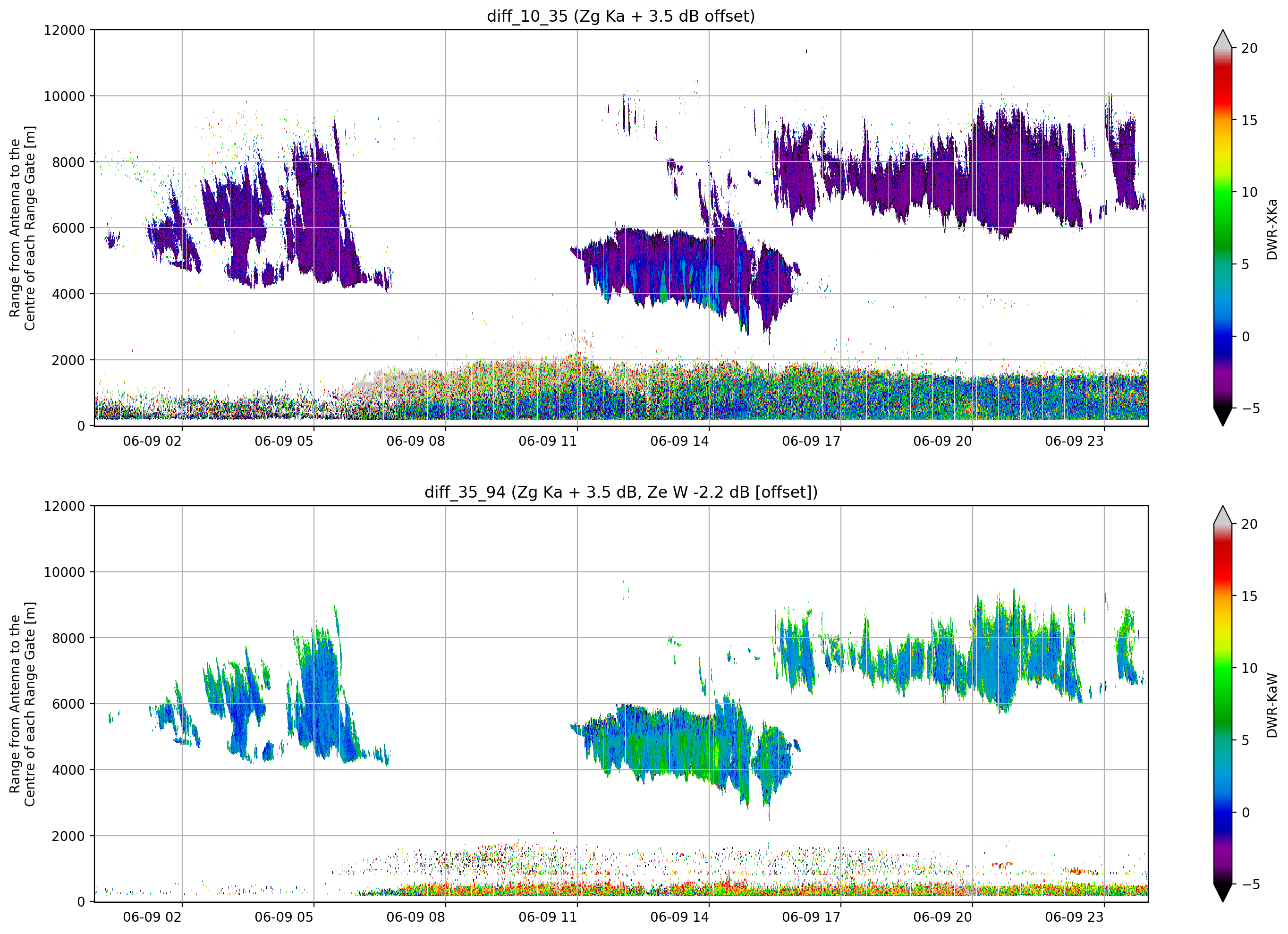
Task: Click the '06-09 17' tick in the diff_10_35 plot
Action: click(x=811, y=442)
